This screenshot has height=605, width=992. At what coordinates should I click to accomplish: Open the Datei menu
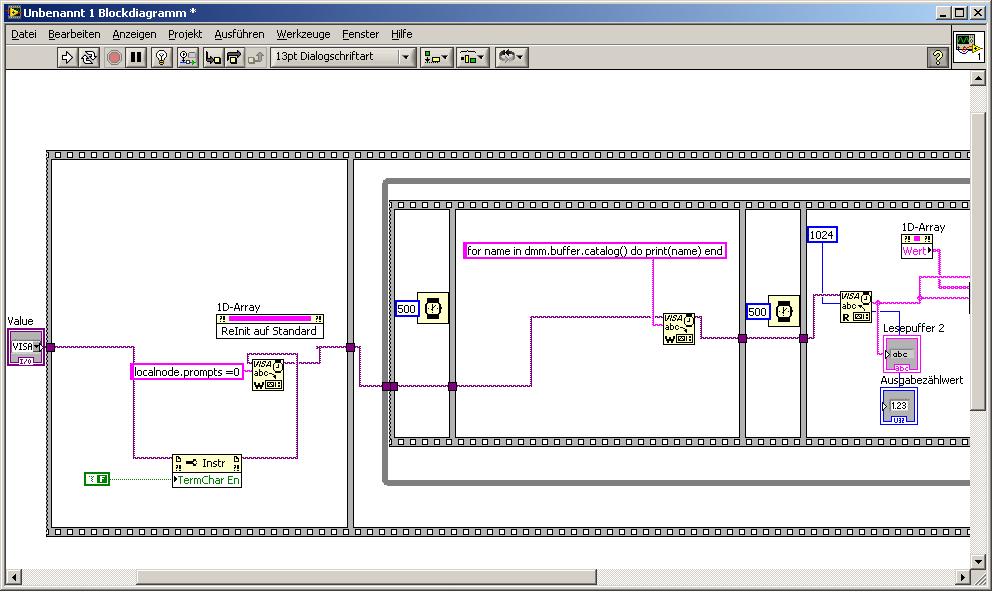tap(24, 34)
